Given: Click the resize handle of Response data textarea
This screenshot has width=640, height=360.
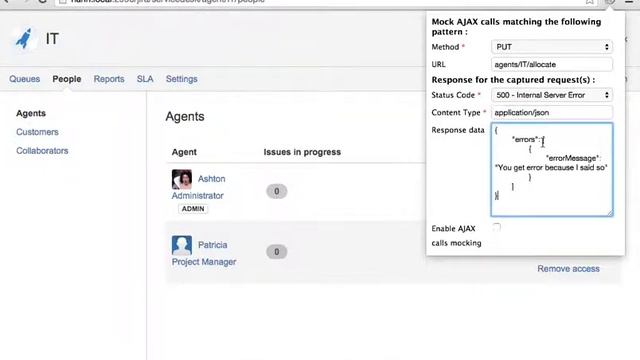Looking at the screenshot, I should 610,213.
